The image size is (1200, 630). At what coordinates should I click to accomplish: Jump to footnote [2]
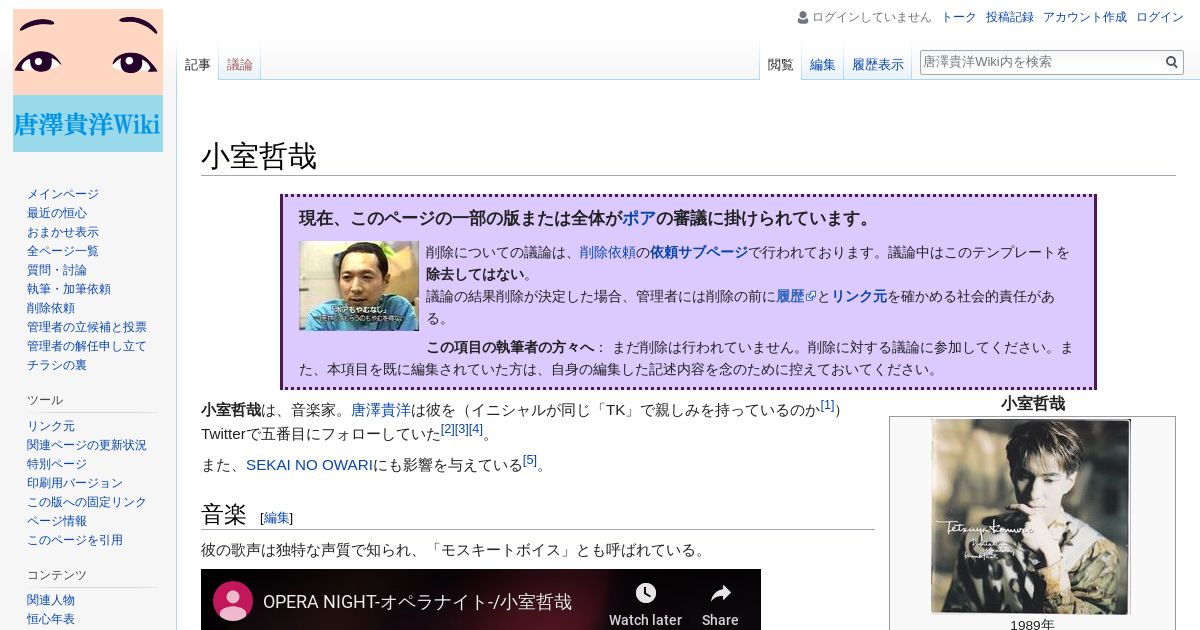[x=448, y=429]
